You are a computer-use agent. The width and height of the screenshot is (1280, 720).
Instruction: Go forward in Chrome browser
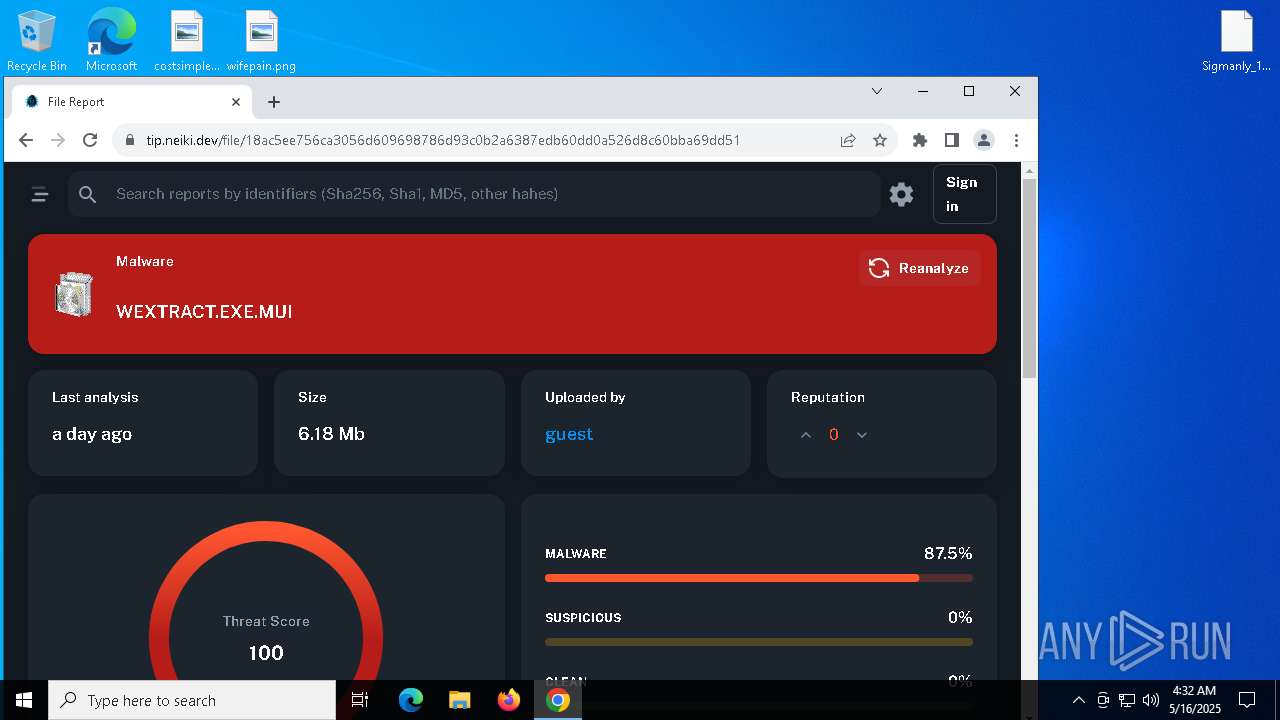[58, 140]
